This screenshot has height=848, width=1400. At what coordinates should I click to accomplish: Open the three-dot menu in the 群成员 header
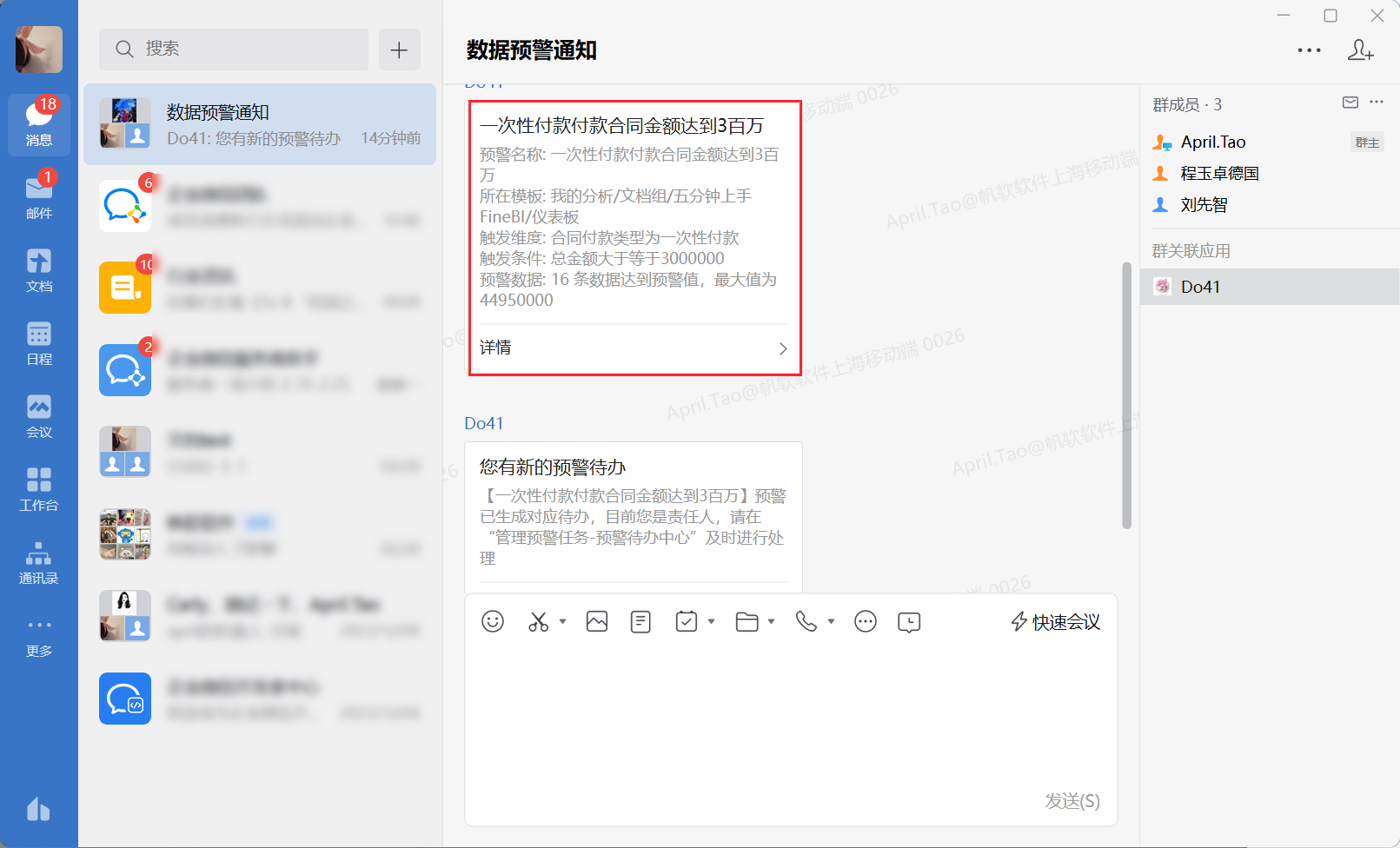(1377, 103)
